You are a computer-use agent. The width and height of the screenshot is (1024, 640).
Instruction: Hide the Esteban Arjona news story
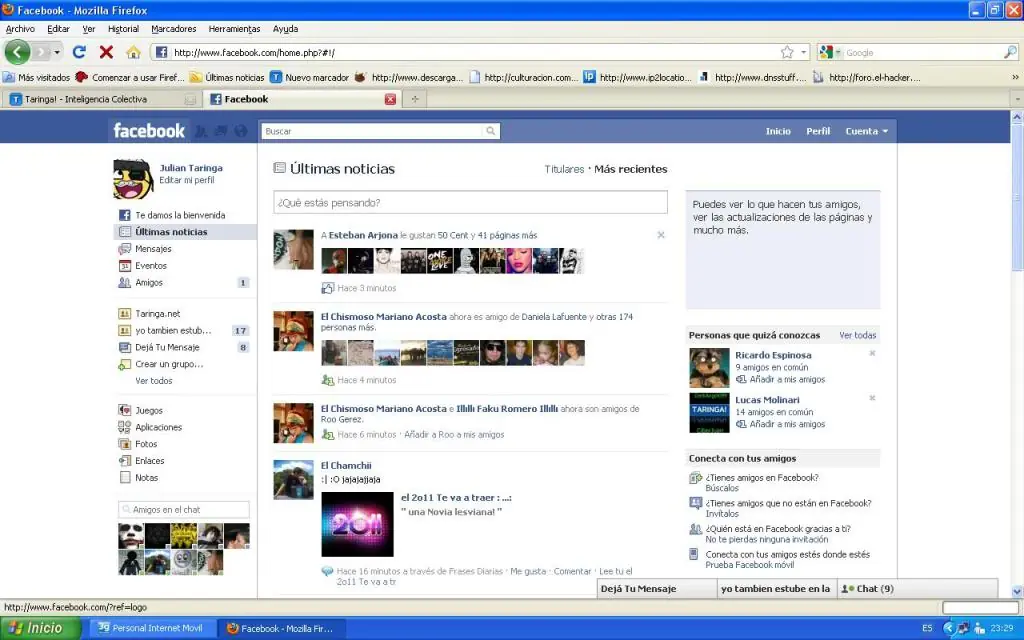(661, 235)
